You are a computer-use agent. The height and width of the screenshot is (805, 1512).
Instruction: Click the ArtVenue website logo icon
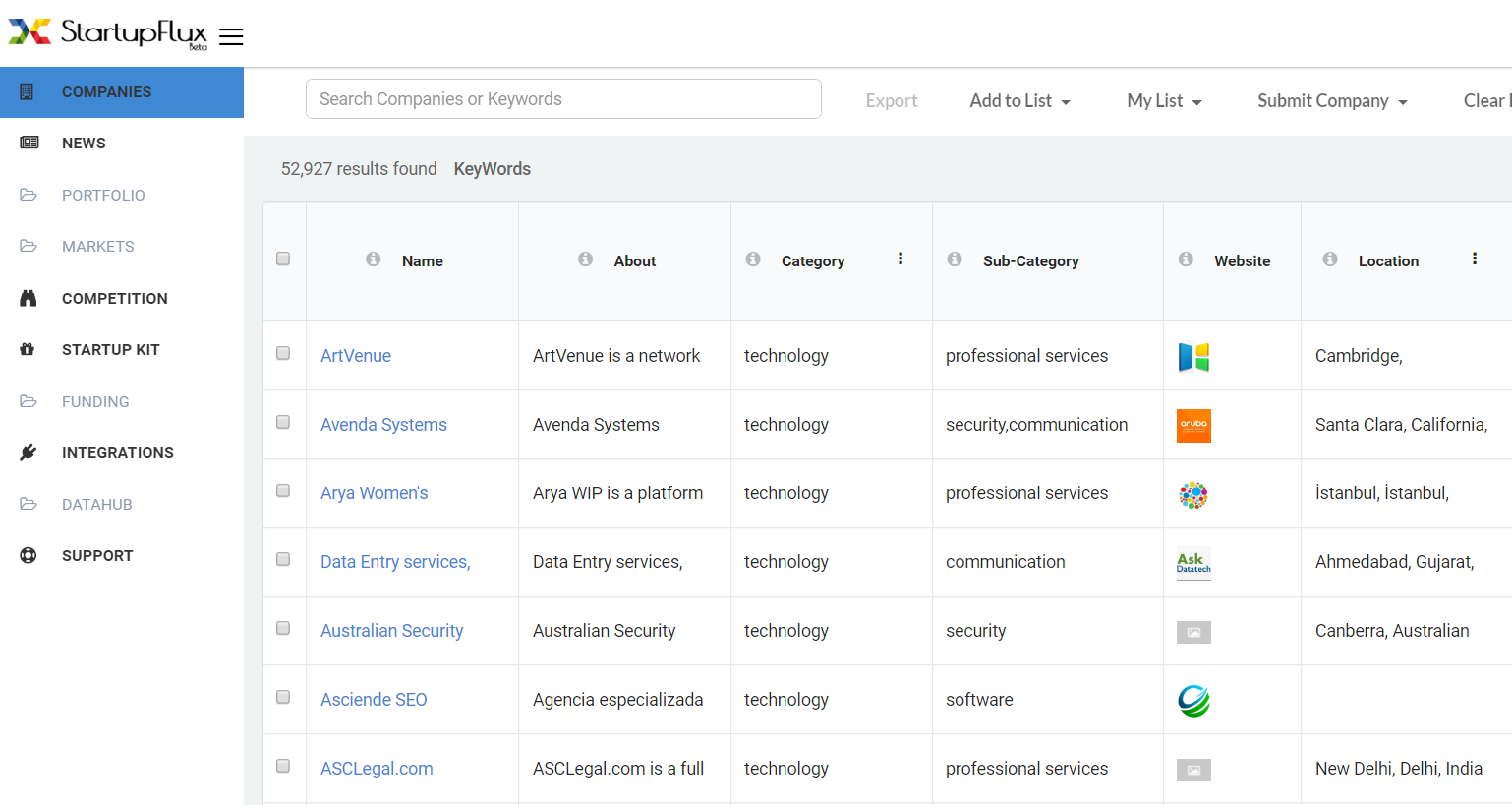[x=1193, y=357]
